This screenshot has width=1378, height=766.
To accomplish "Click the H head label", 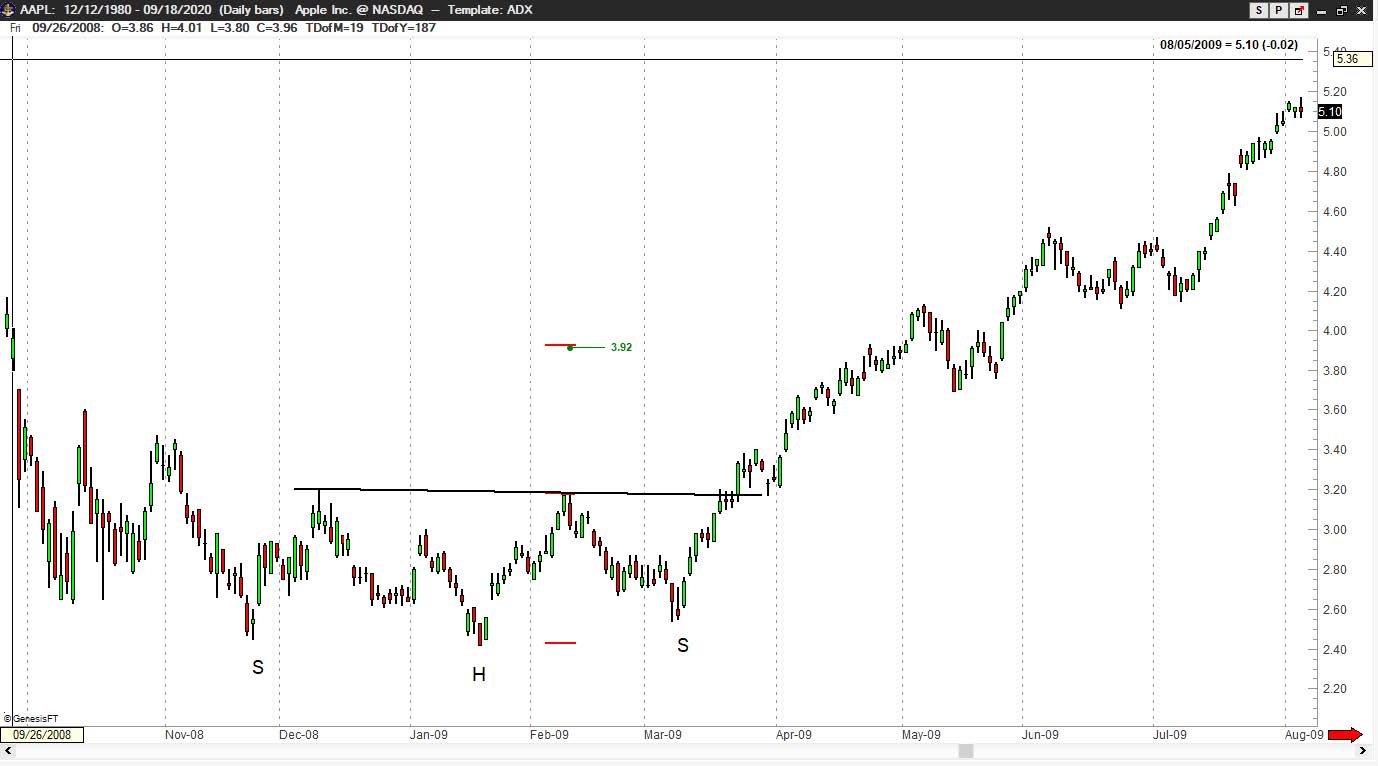I will point(479,675).
